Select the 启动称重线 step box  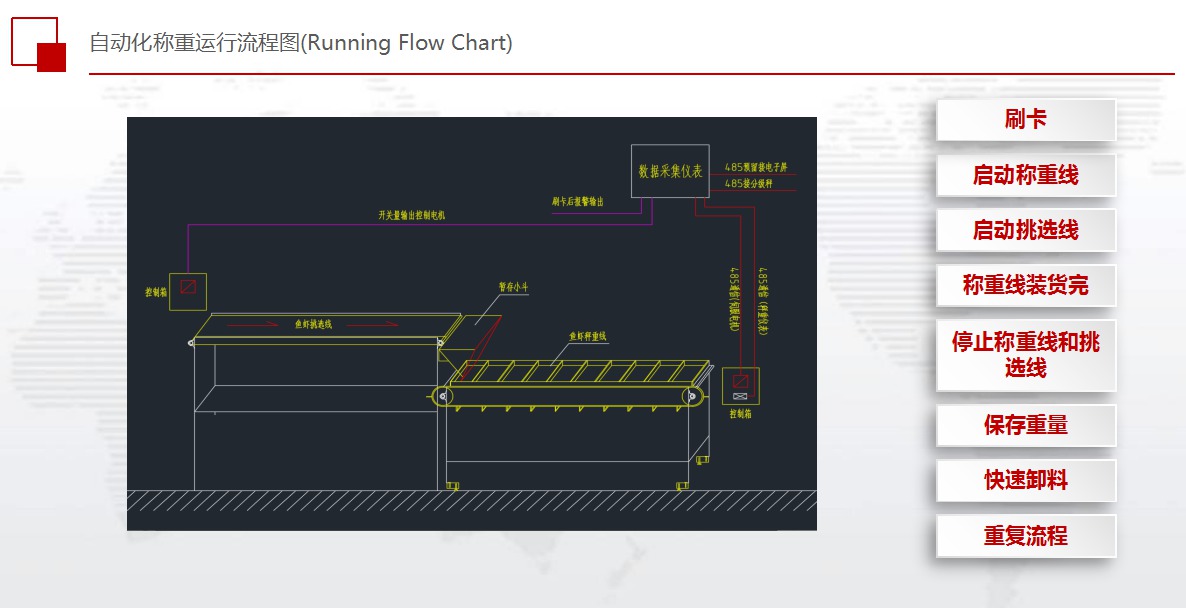[1026, 175]
